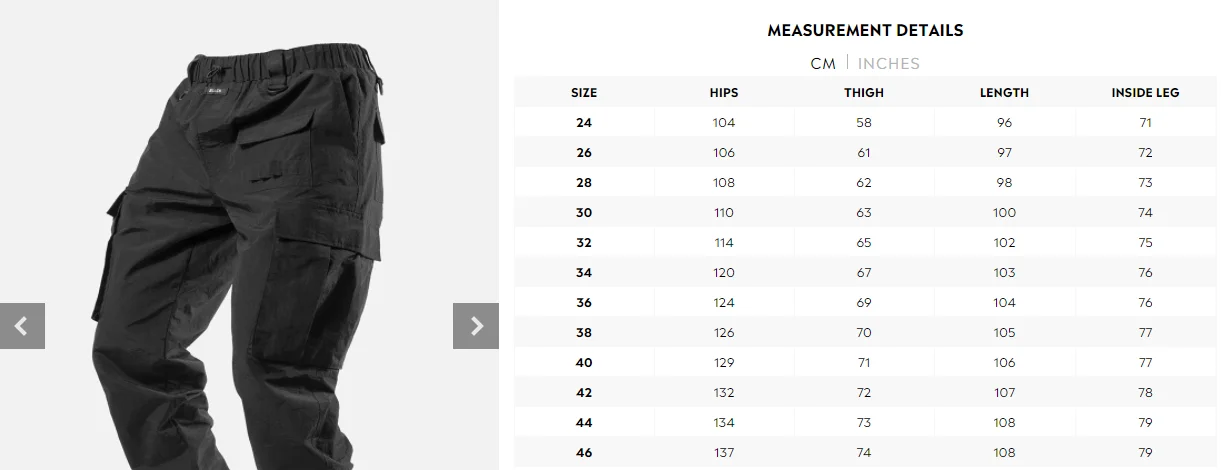The image size is (1230, 470).
Task: Switch measurements to CM
Action: pos(823,64)
